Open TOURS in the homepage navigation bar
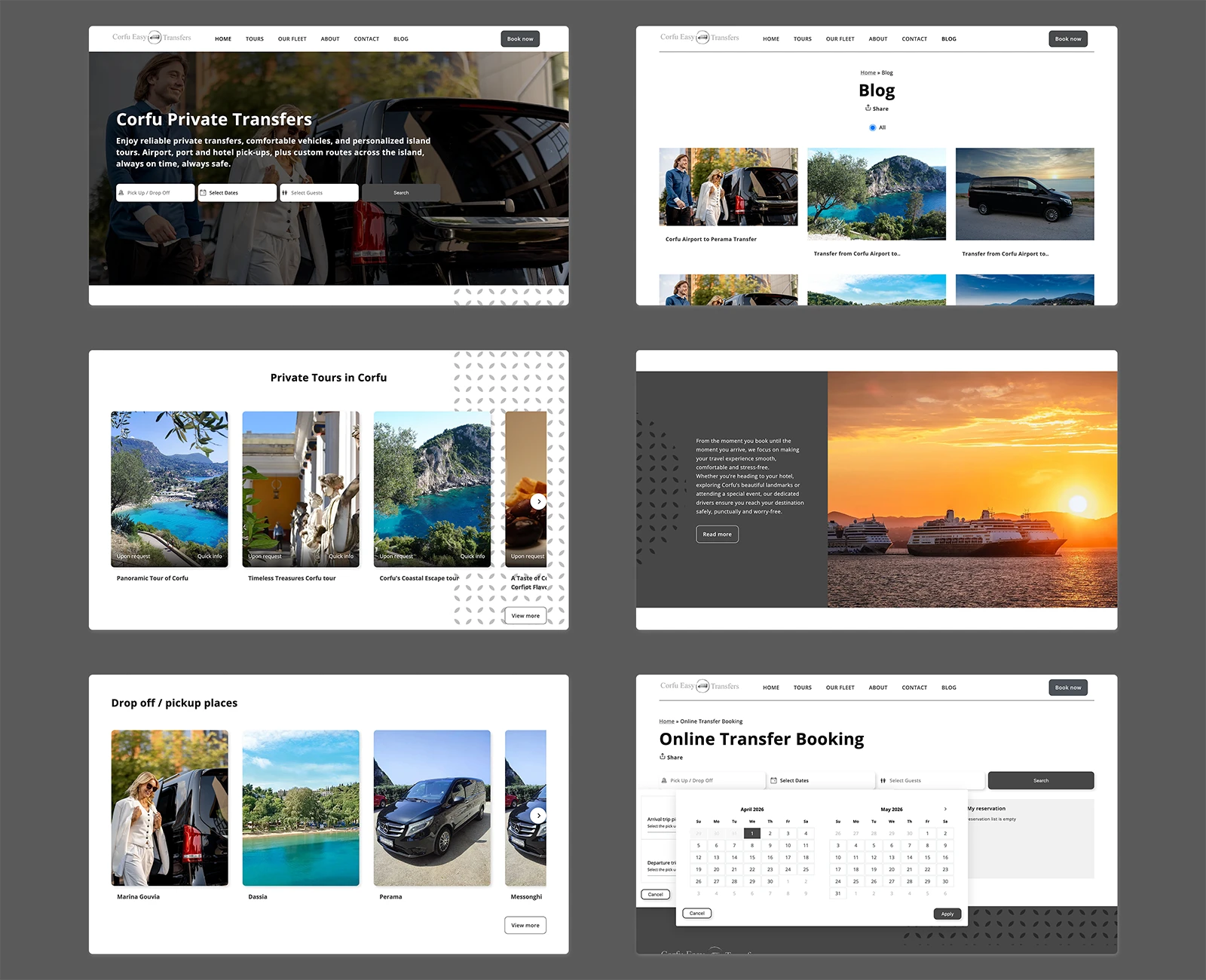This screenshot has width=1206, height=980. [x=255, y=38]
